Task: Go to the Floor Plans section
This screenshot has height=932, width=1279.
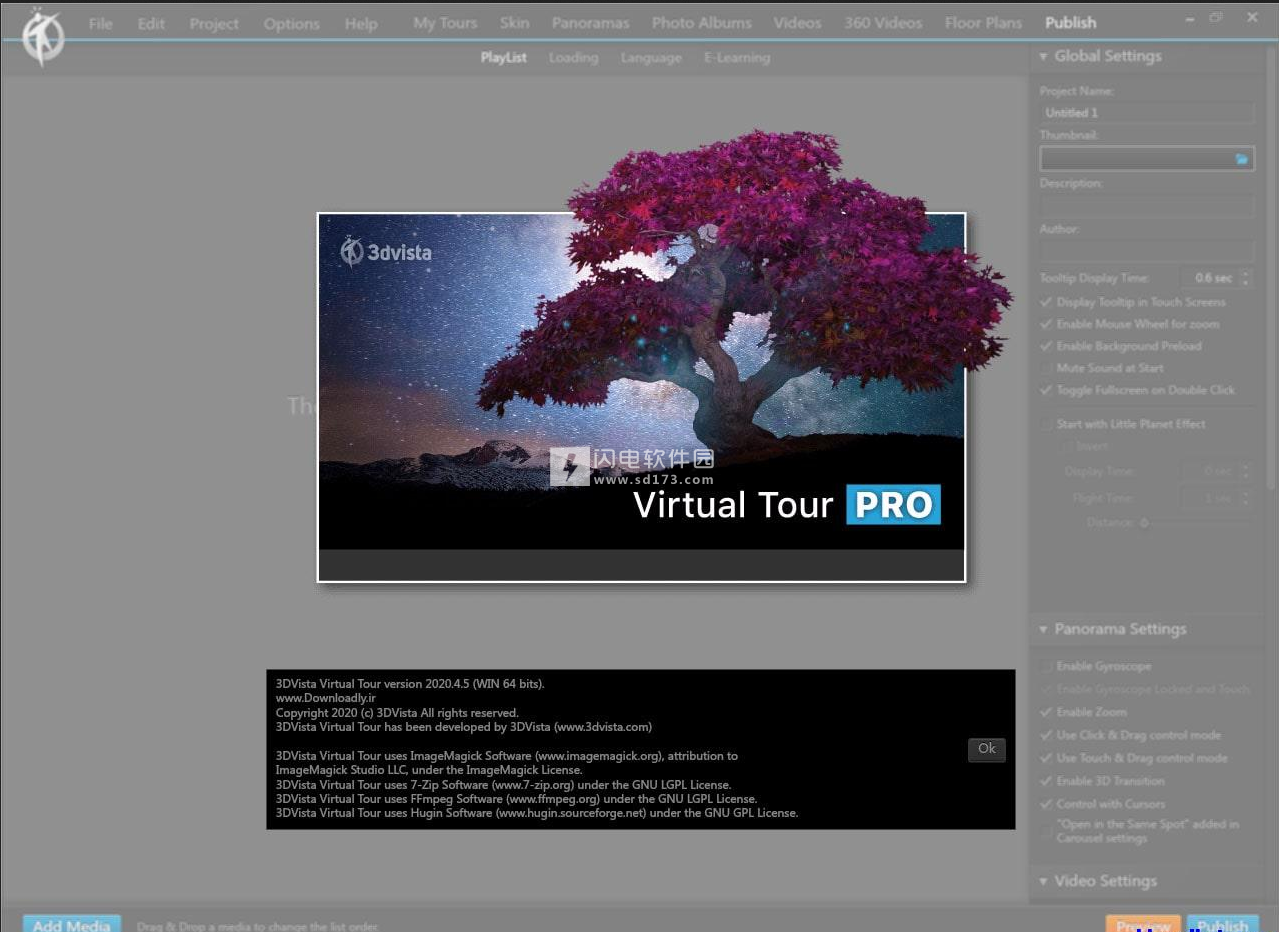Action: coord(984,22)
